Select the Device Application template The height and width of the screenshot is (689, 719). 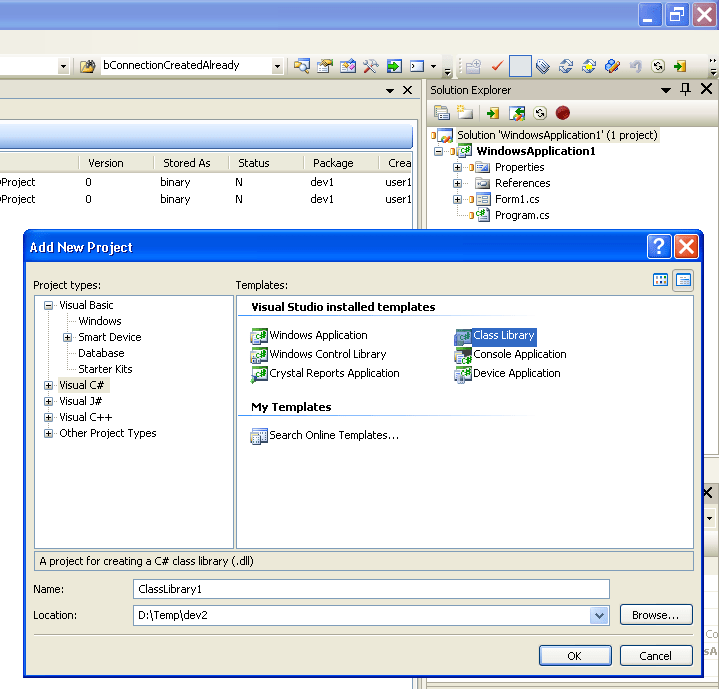click(x=507, y=373)
